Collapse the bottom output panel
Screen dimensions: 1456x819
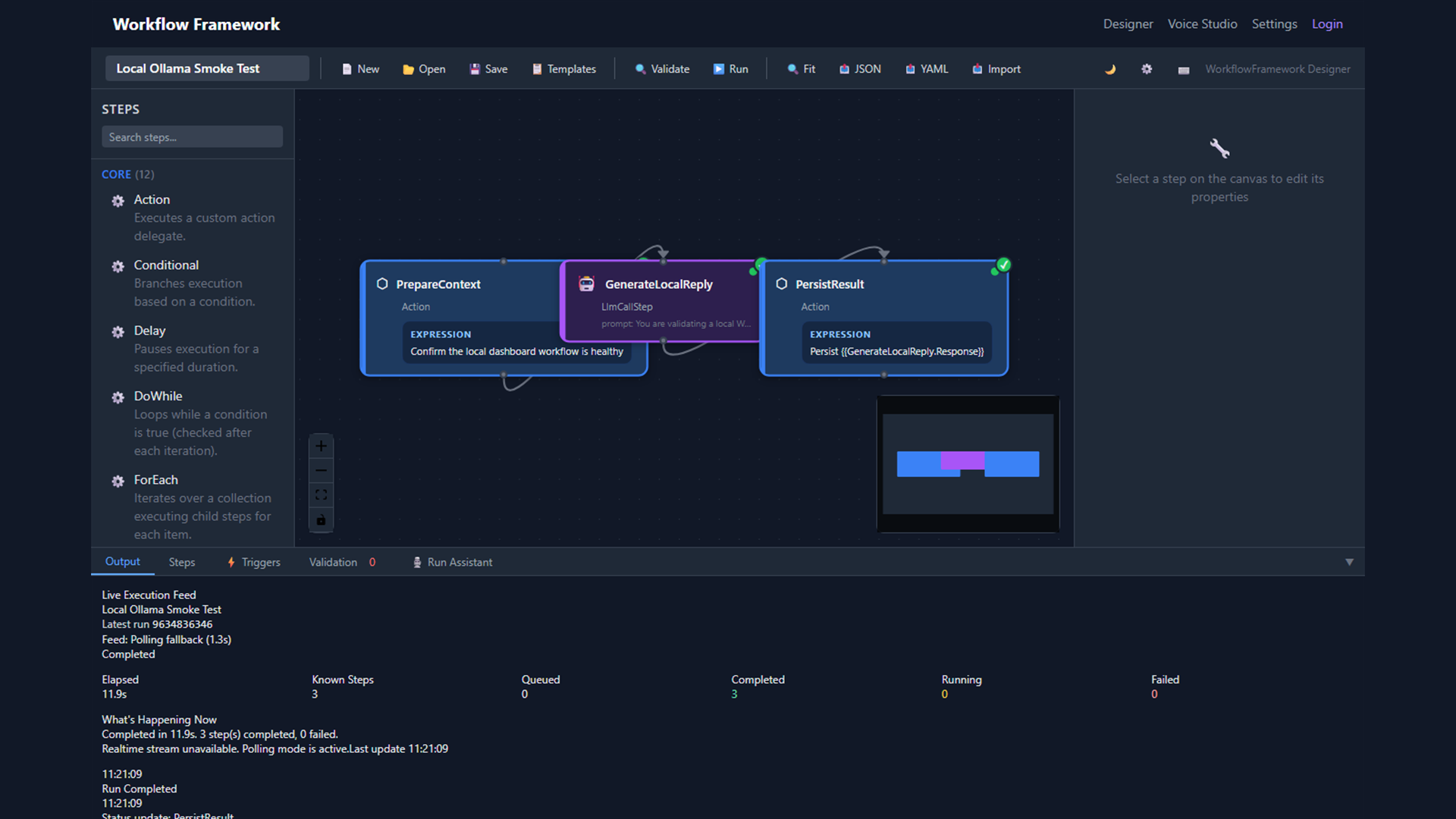tap(1349, 562)
